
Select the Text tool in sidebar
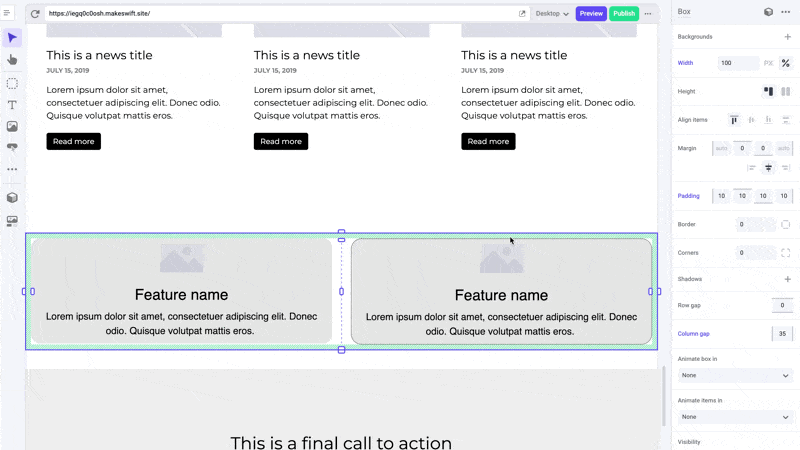coord(12,105)
